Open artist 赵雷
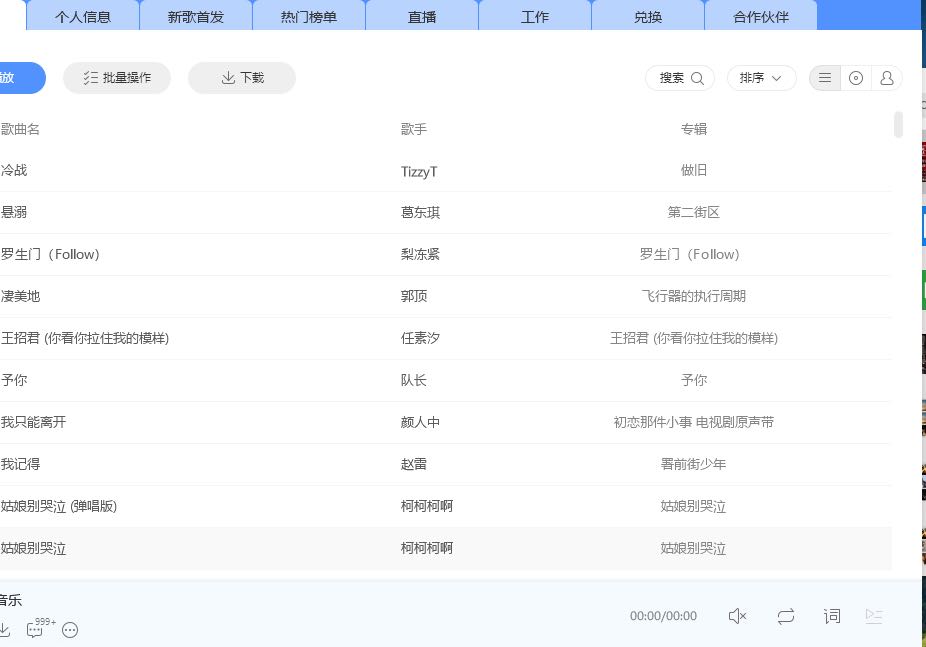This screenshot has height=647, width=926. point(413,464)
